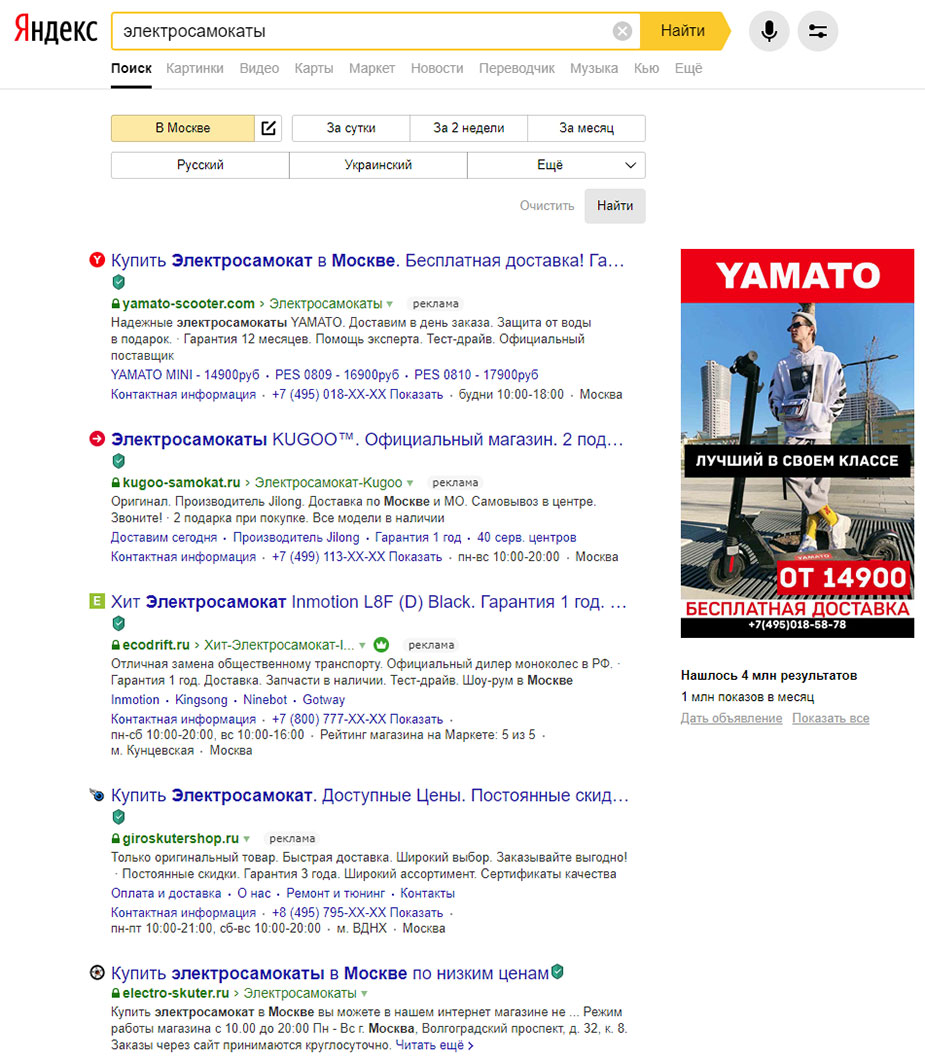The height and width of the screenshot is (1059, 925).
Task: Click lock icon before yamato-scooter.com
Action: coord(115,304)
